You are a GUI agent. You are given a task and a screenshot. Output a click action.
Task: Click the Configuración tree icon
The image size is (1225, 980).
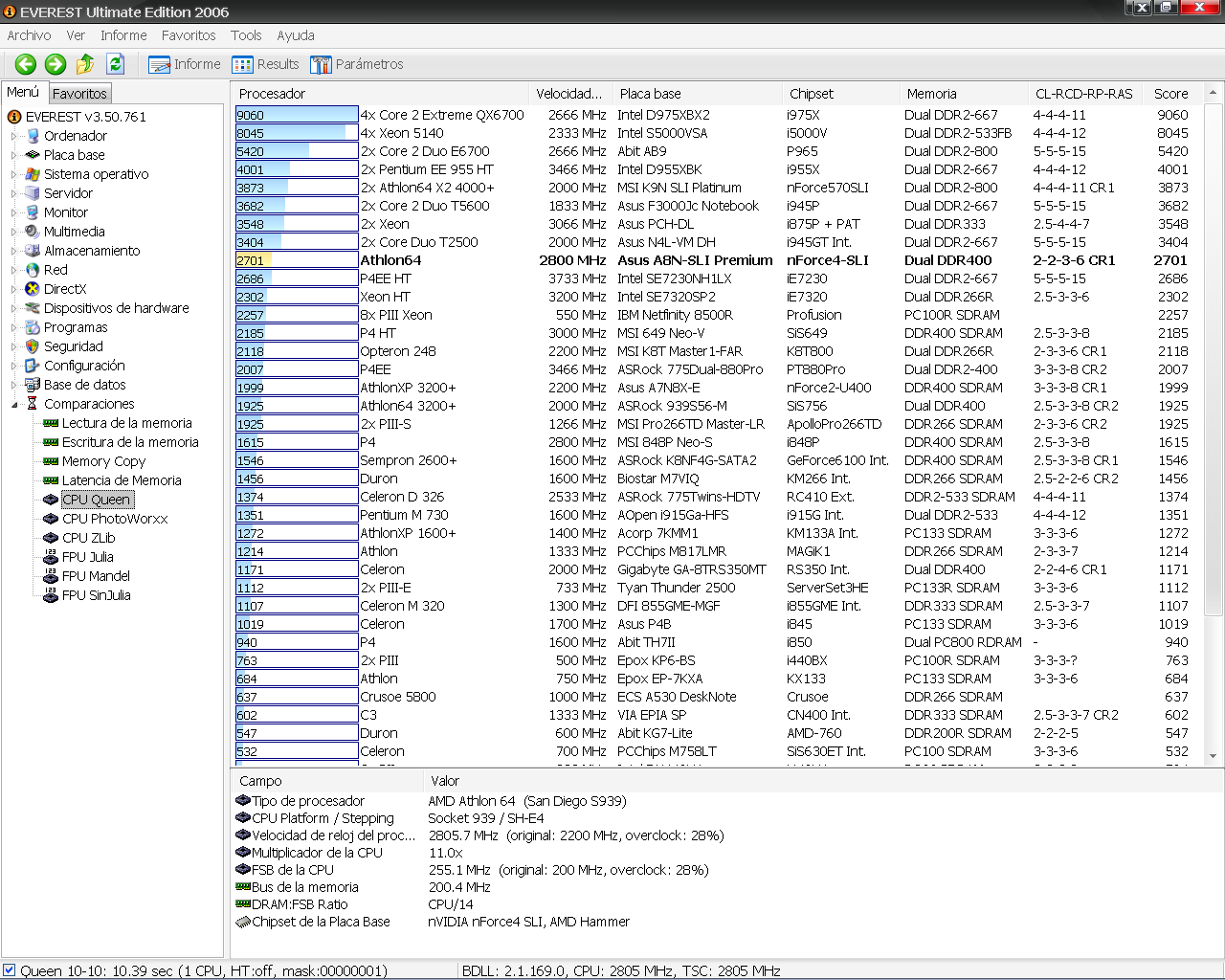33,366
